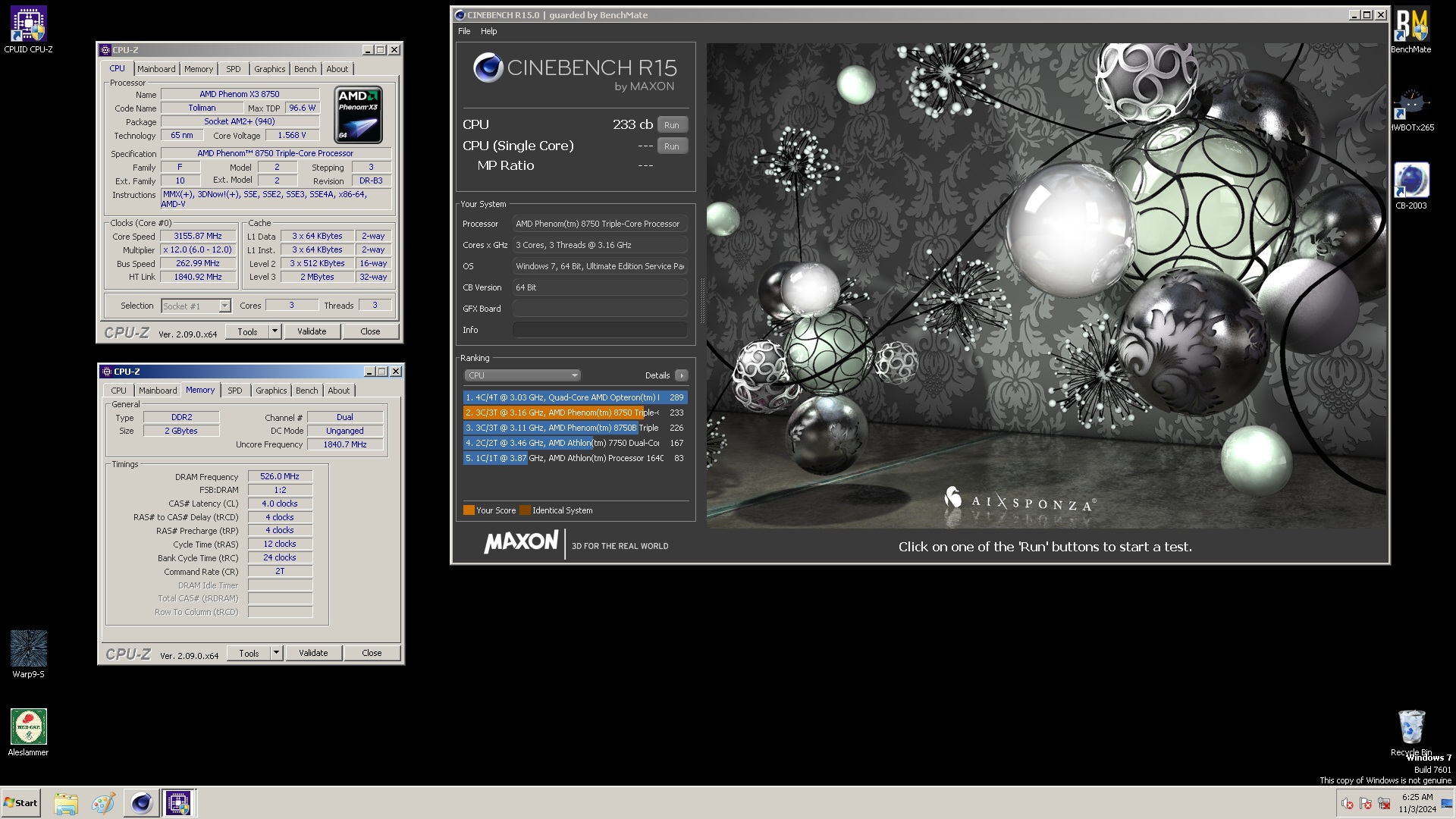The width and height of the screenshot is (1456, 819).
Task: Click the network tray icon with the red X
Action: 1384,803
